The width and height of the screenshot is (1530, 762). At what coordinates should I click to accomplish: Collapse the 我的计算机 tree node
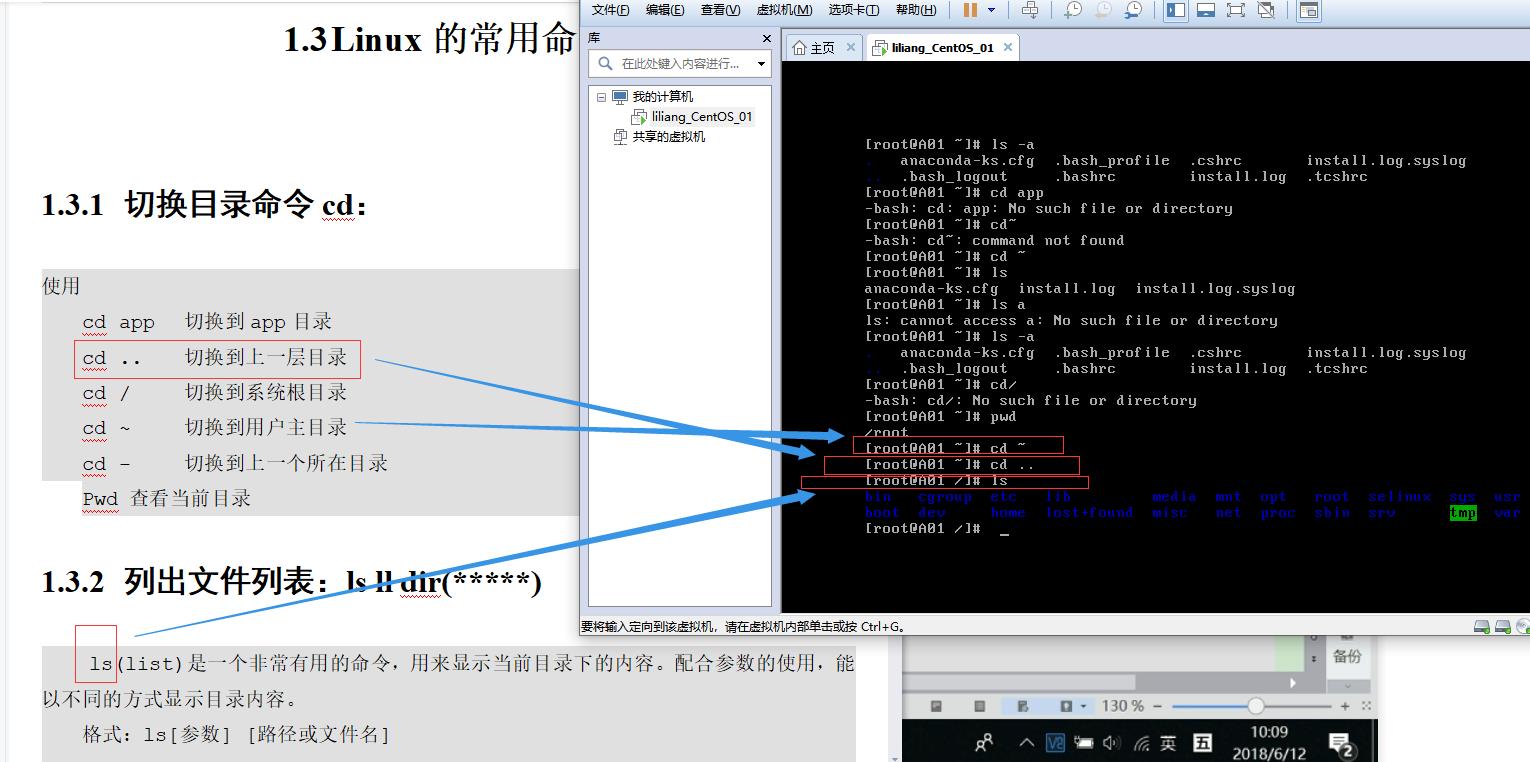(601, 97)
